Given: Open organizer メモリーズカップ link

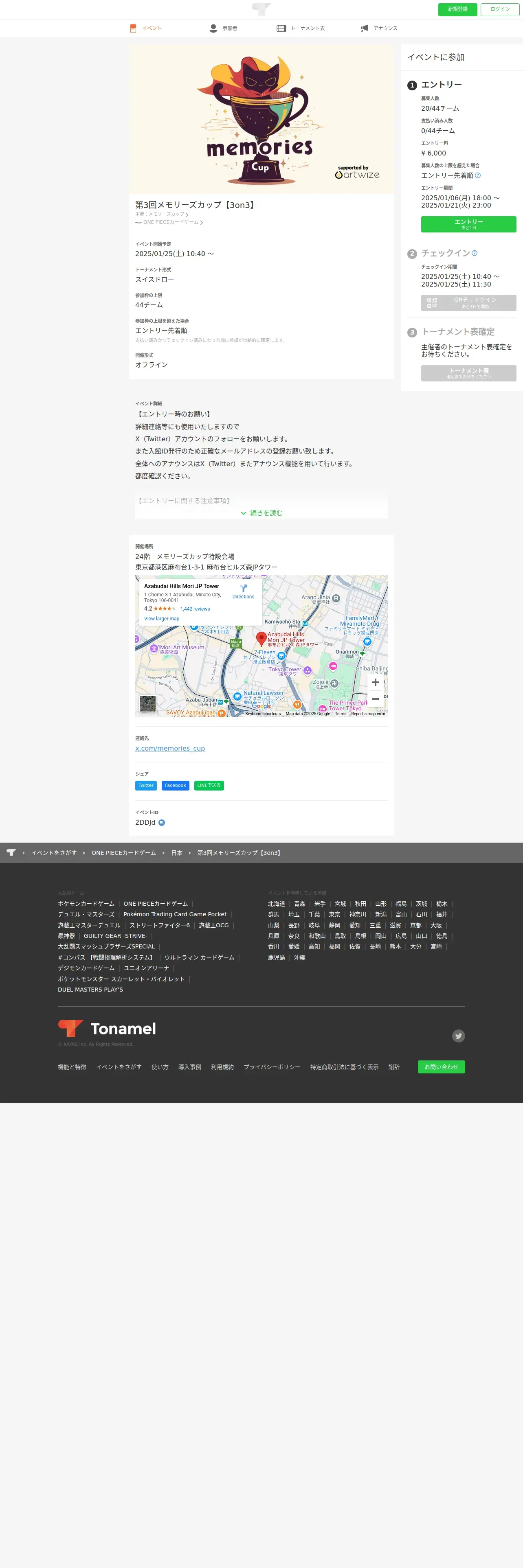Looking at the screenshot, I should pyautogui.click(x=162, y=214).
